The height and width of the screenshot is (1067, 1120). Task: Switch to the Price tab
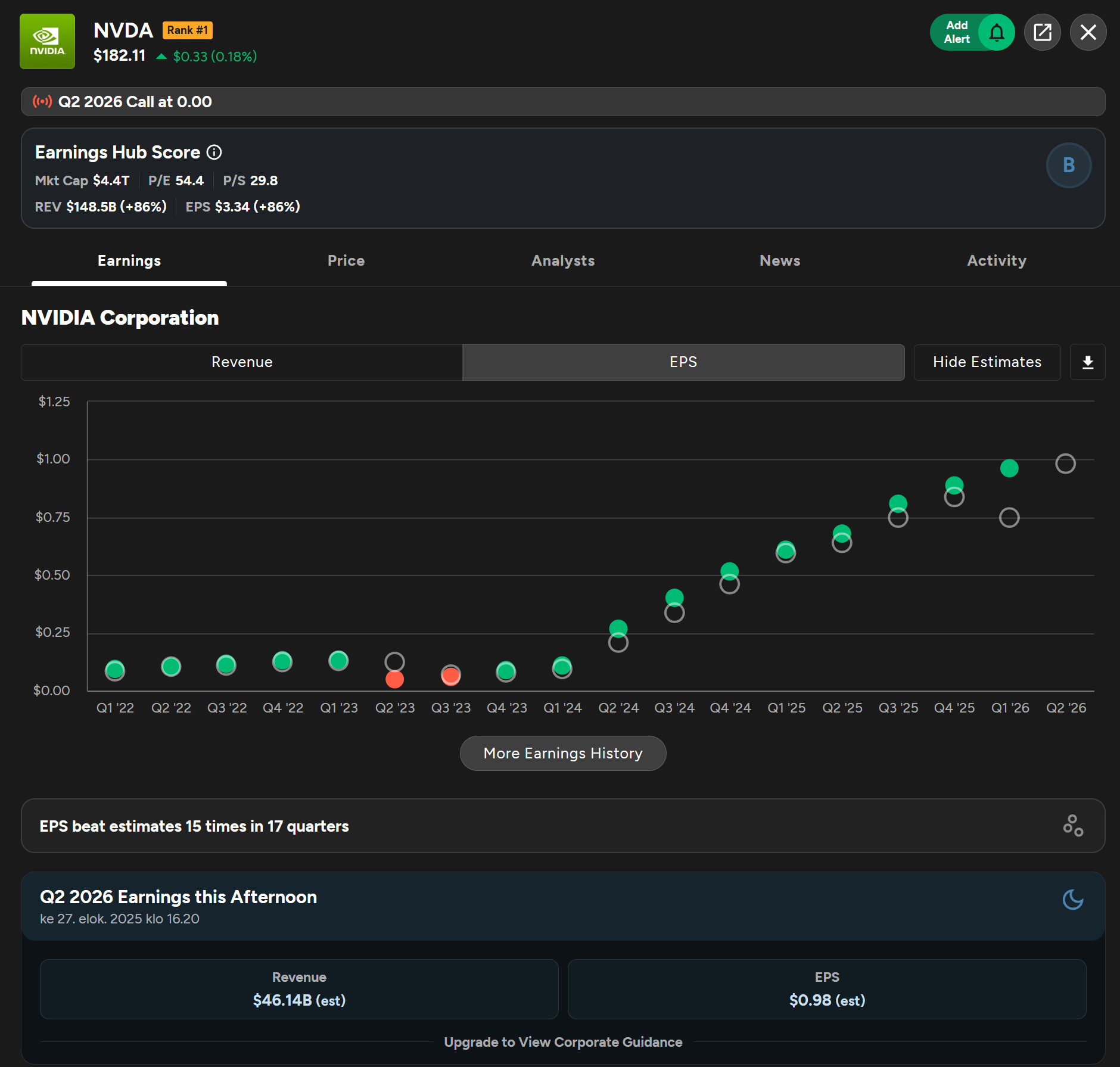click(x=346, y=260)
